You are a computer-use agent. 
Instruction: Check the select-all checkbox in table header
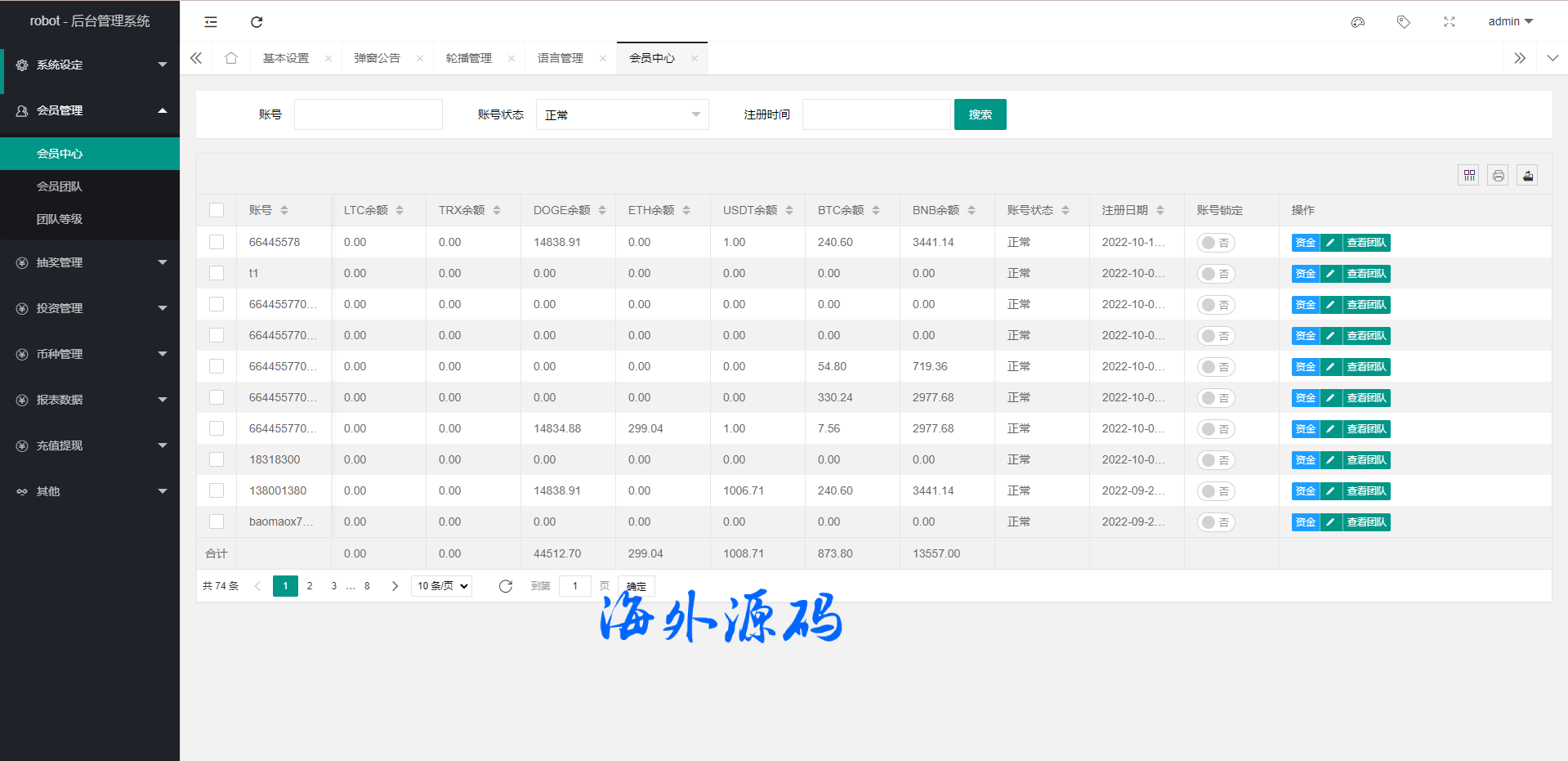(x=217, y=210)
